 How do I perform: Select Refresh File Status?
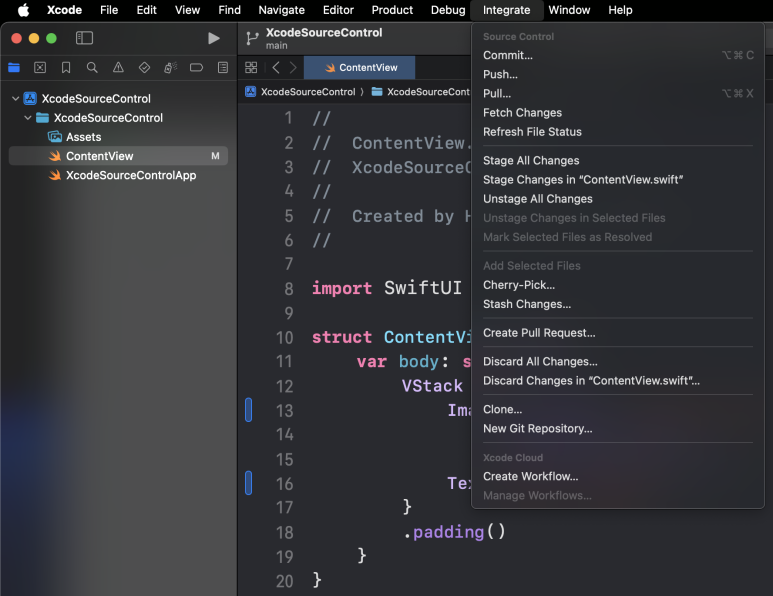tap(618, 132)
